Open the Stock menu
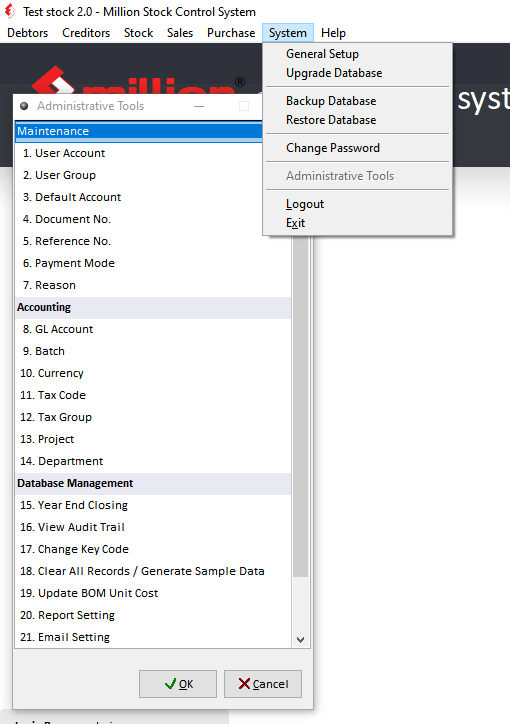This screenshot has height=724, width=510. (x=138, y=33)
